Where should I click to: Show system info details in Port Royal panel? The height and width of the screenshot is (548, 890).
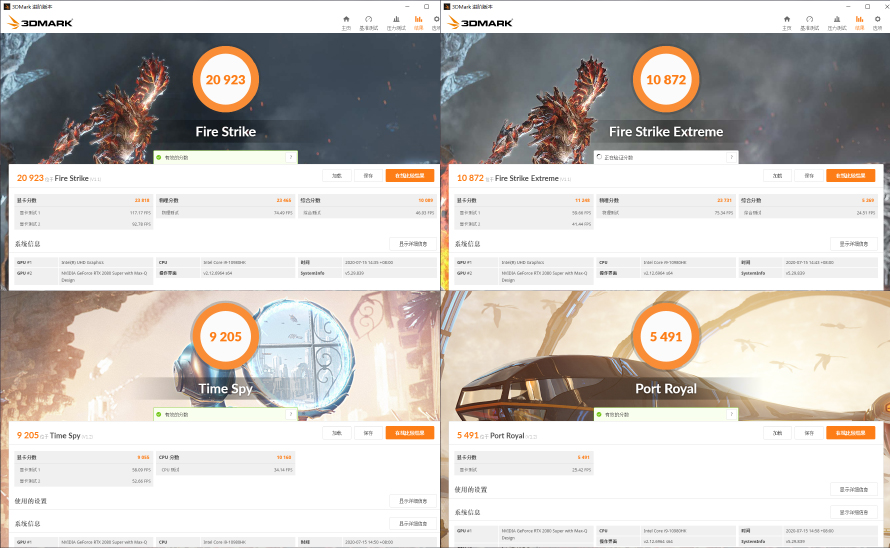[853, 512]
